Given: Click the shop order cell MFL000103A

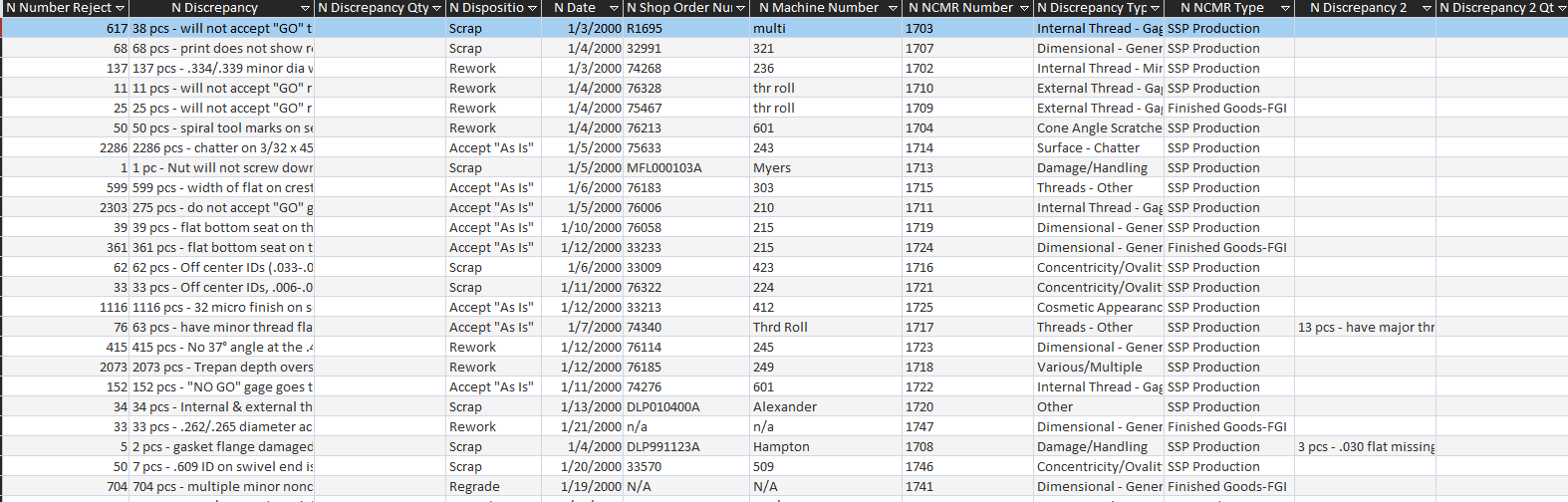Looking at the screenshot, I should coord(663,168).
